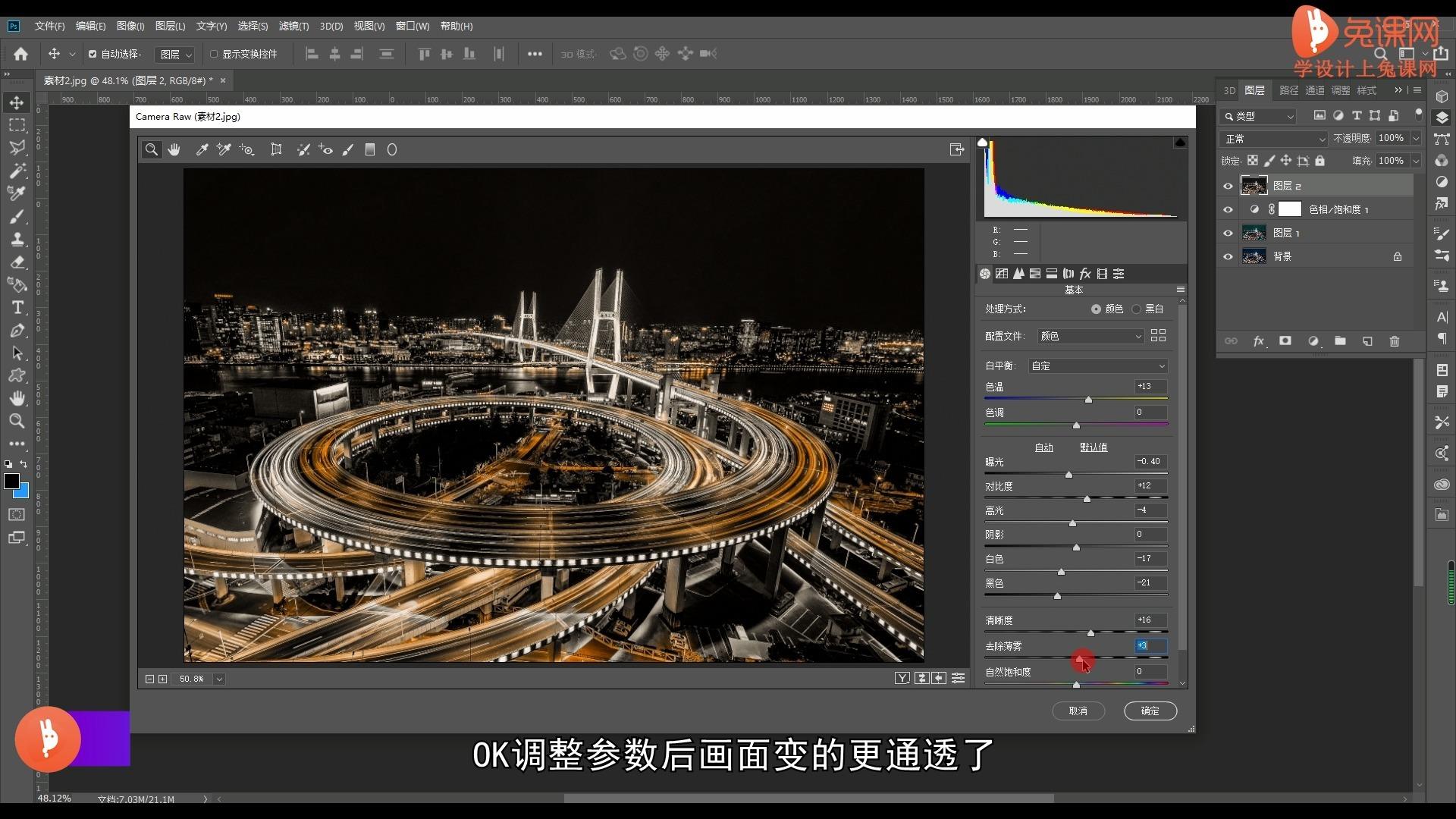
Task: Open the layer blend mode 正常 dropdown
Action: (x=1273, y=139)
